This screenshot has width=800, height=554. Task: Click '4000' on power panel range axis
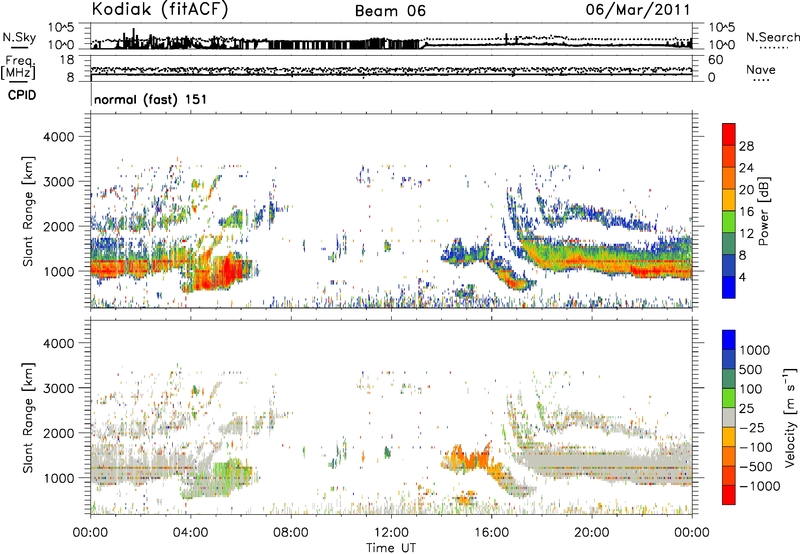(x=59, y=137)
